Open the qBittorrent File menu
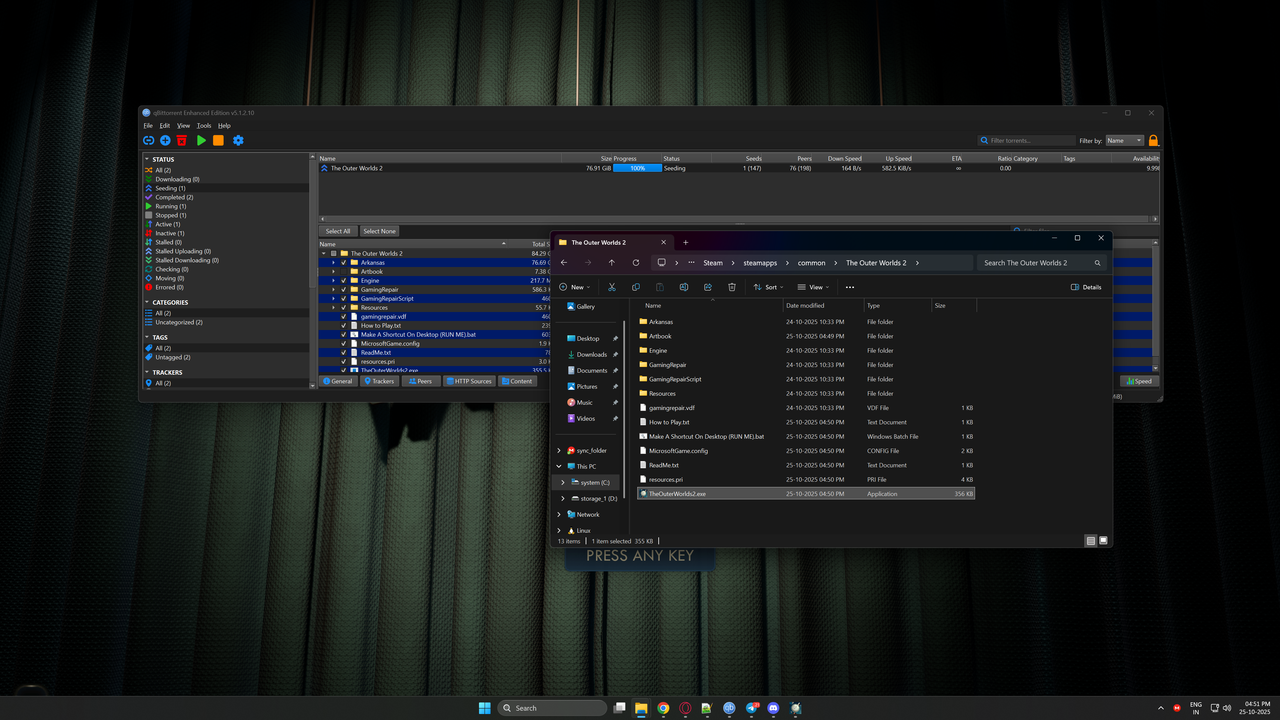Viewport: 1280px width, 720px height. pyautogui.click(x=148, y=126)
